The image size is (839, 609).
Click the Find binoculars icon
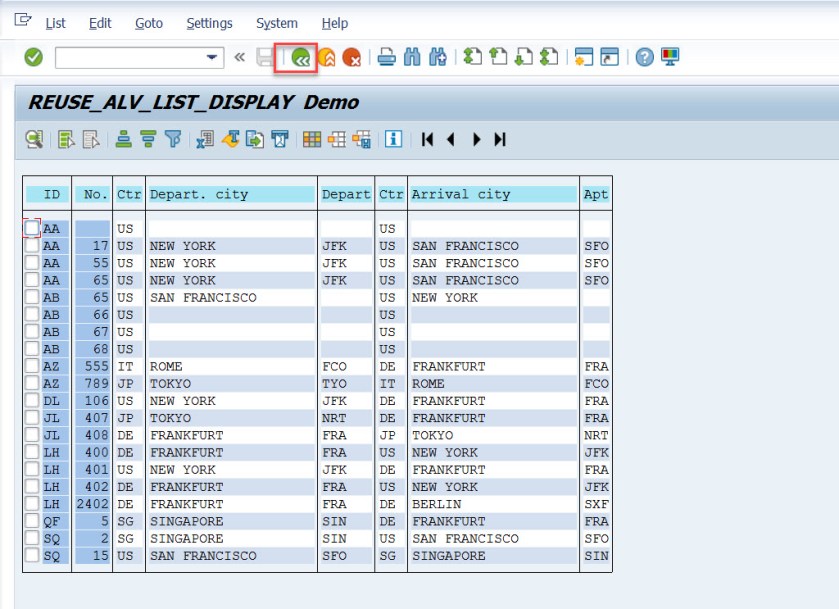coord(412,57)
